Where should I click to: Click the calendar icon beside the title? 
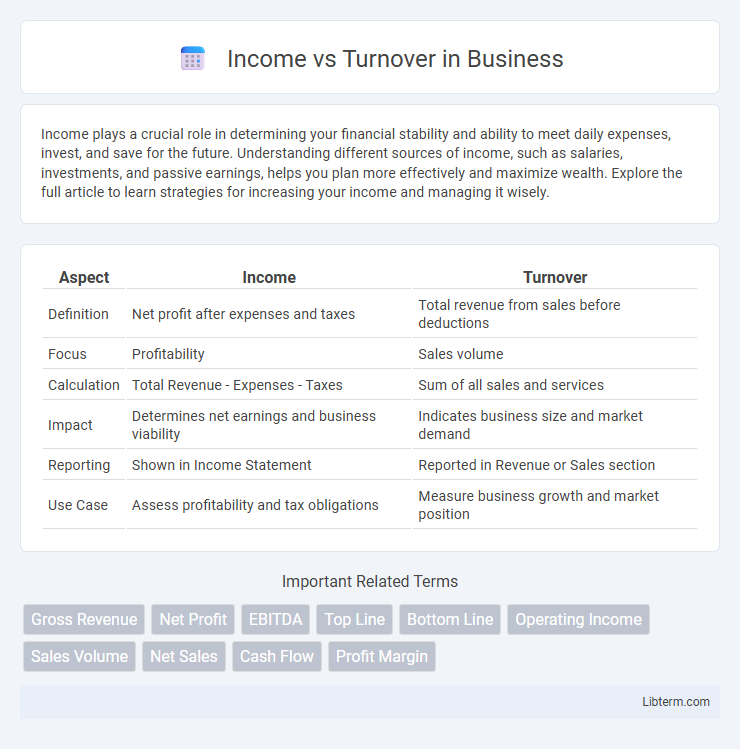(x=193, y=58)
